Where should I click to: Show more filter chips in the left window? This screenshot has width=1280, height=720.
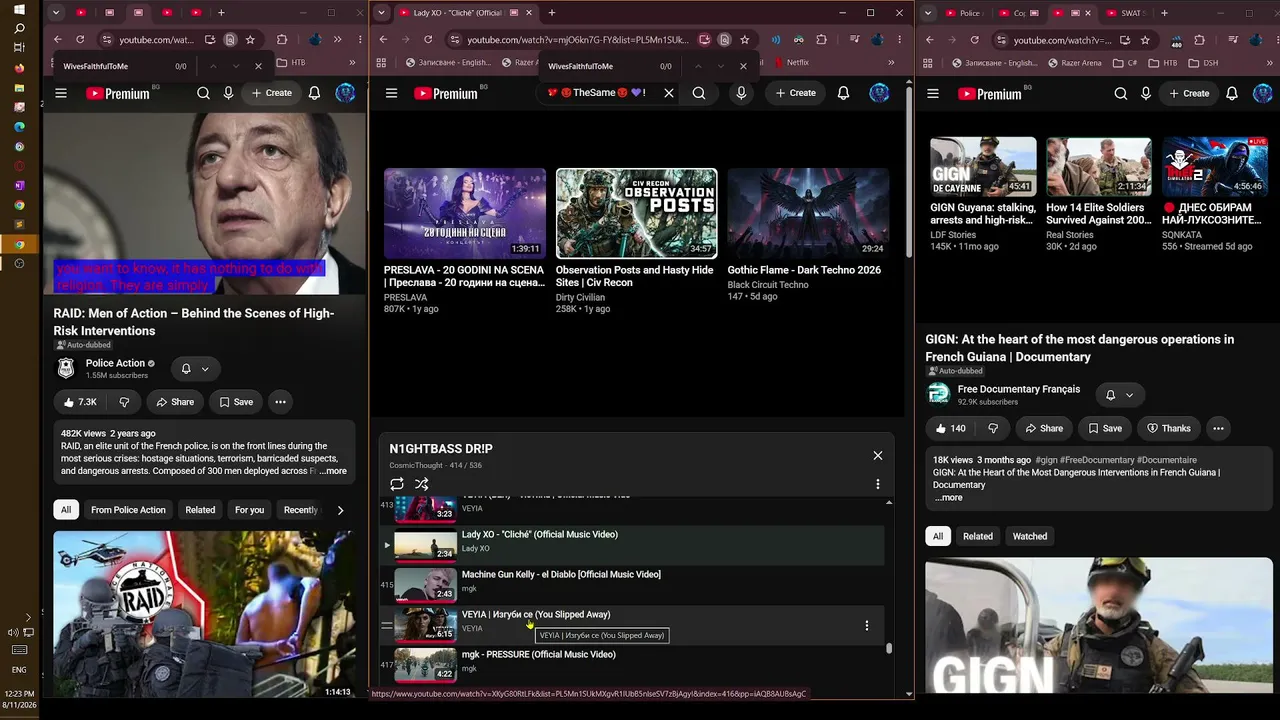click(x=340, y=510)
